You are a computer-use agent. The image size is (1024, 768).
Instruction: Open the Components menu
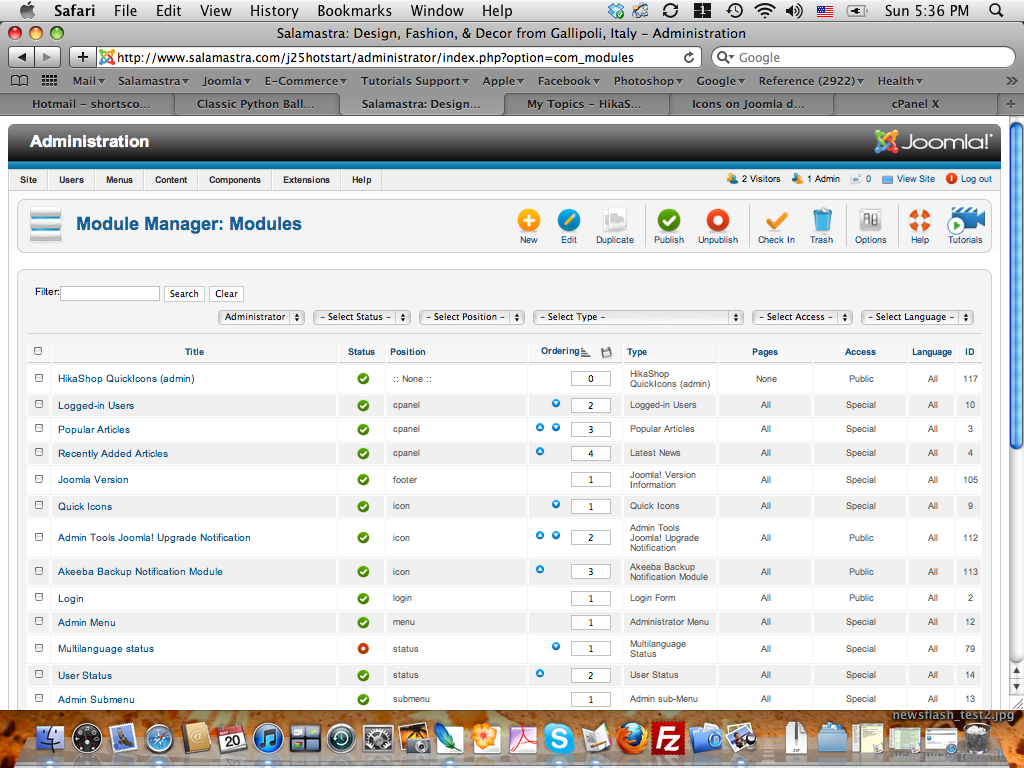pyautogui.click(x=234, y=180)
